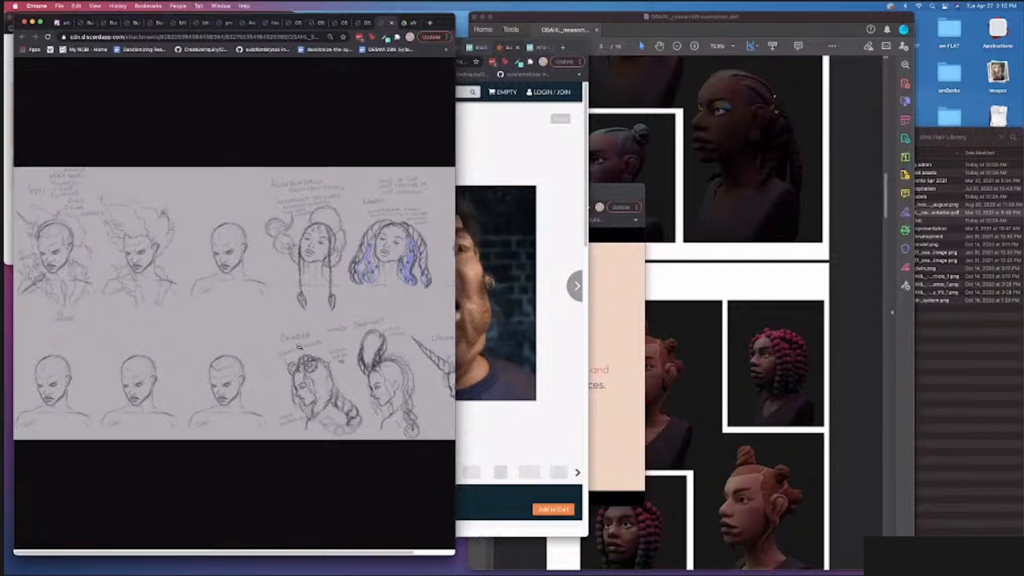1024x576 pixels.
Task: Add a comment with the Acrobat comment icon
Action: pos(798,46)
